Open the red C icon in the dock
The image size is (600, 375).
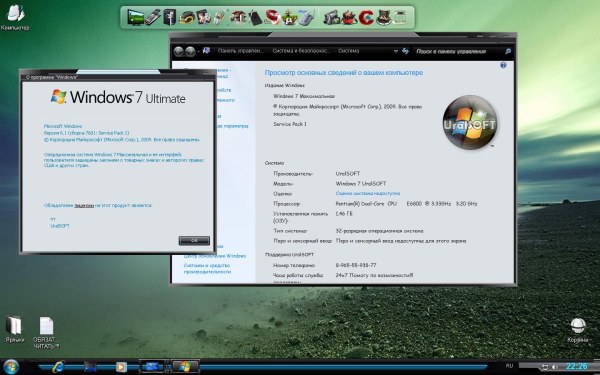coord(366,18)
